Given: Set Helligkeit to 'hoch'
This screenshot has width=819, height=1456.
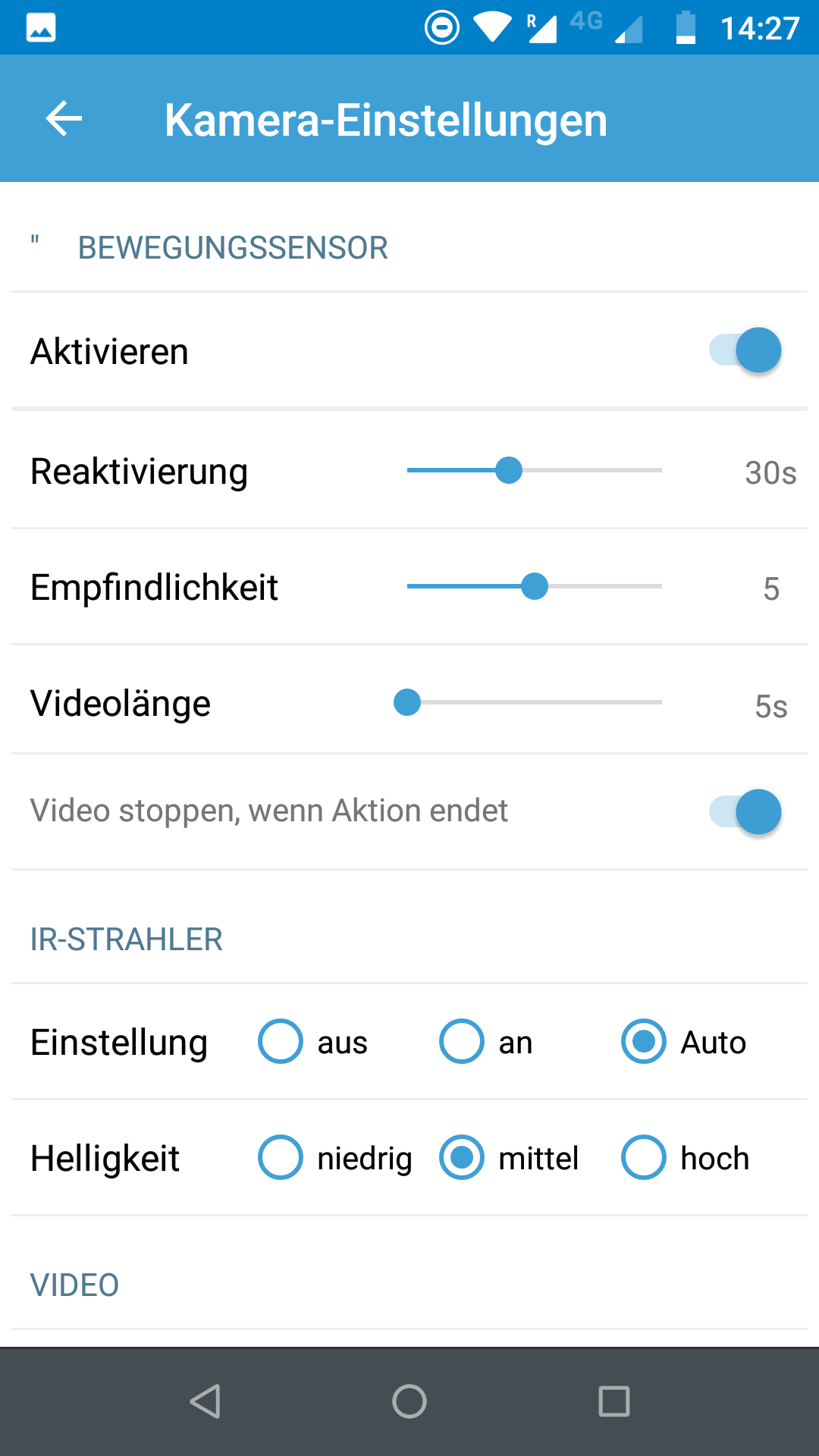Looking at the screenshot, I should click(x=644, y=1157).
